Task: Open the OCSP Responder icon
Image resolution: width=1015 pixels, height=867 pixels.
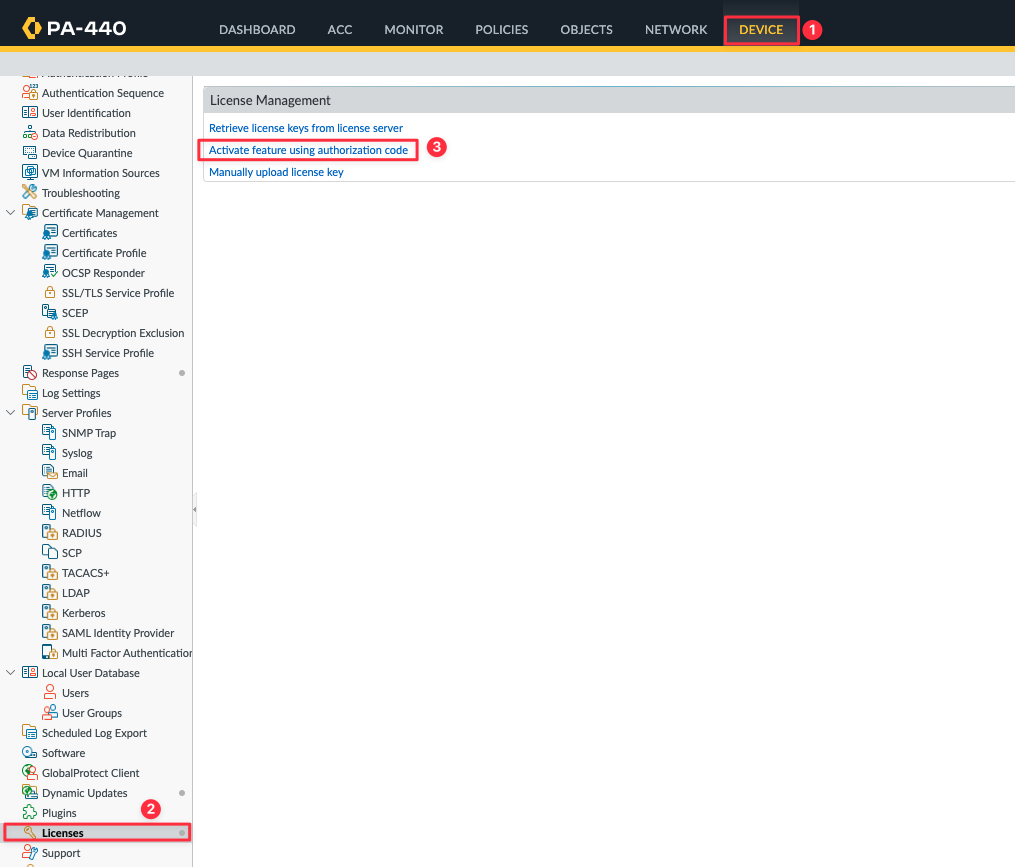Action: point(50,273)
